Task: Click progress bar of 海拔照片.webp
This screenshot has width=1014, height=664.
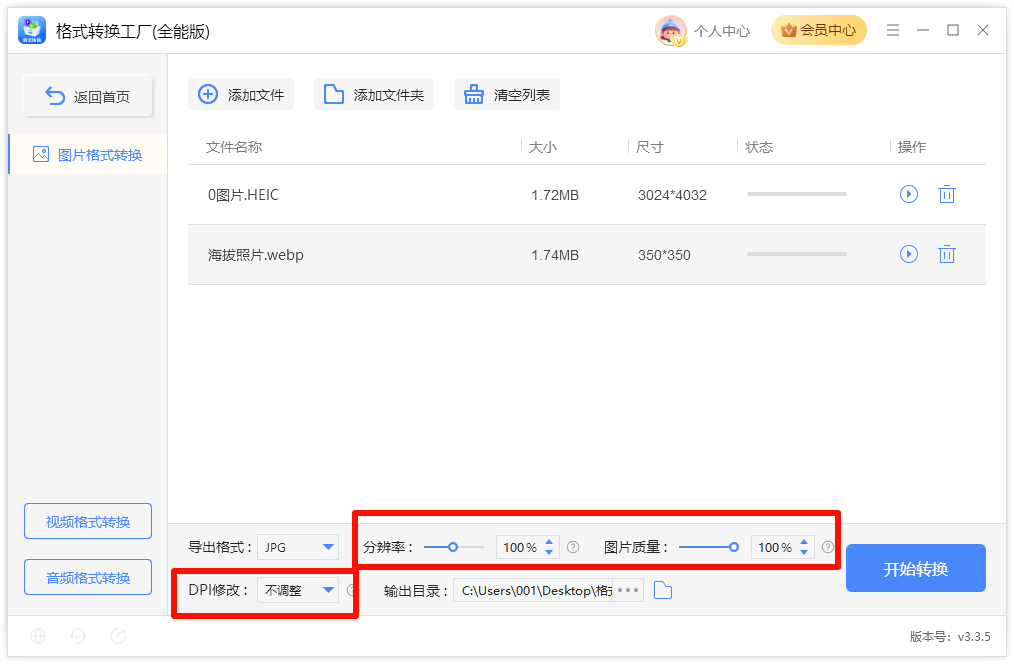Action: (x=797, y=254)
